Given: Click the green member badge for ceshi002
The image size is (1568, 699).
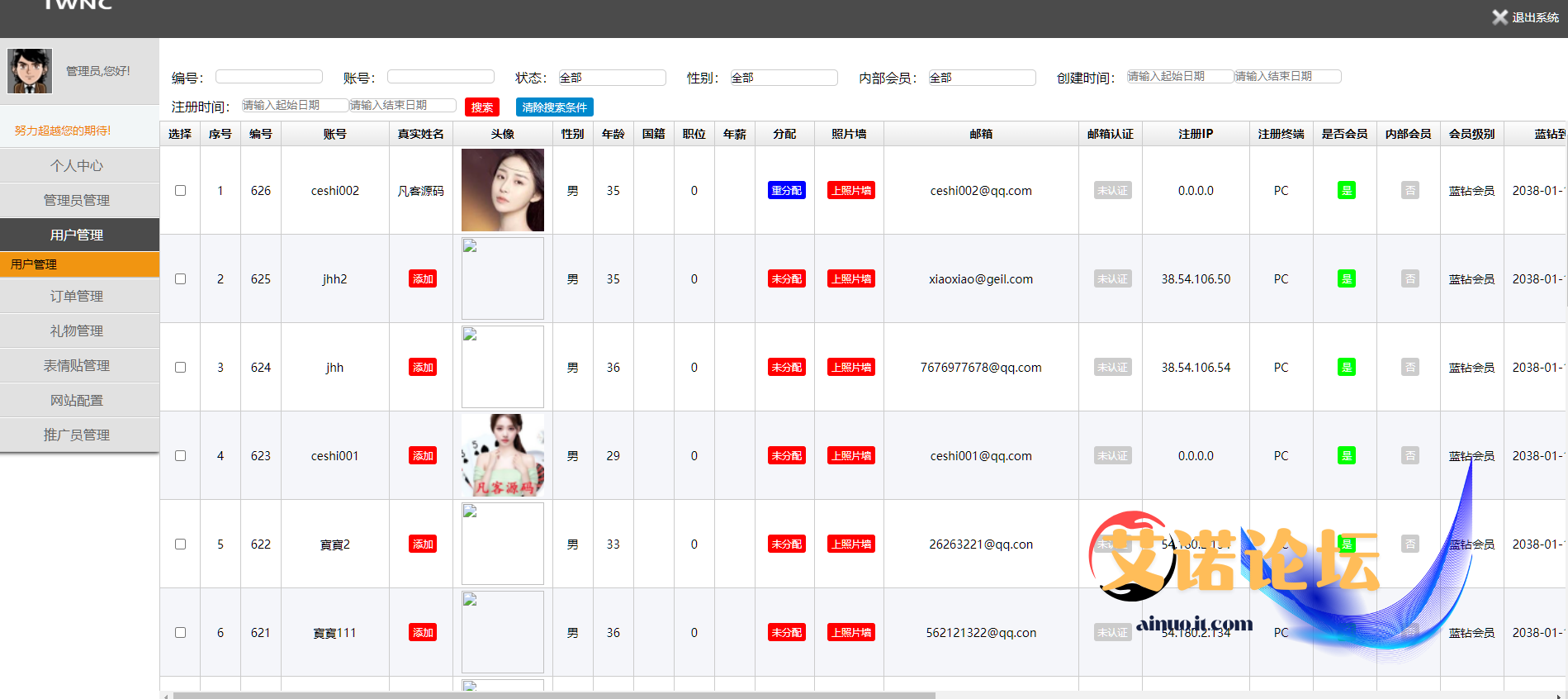Looking at the screenshot, I should point(1346,191).
